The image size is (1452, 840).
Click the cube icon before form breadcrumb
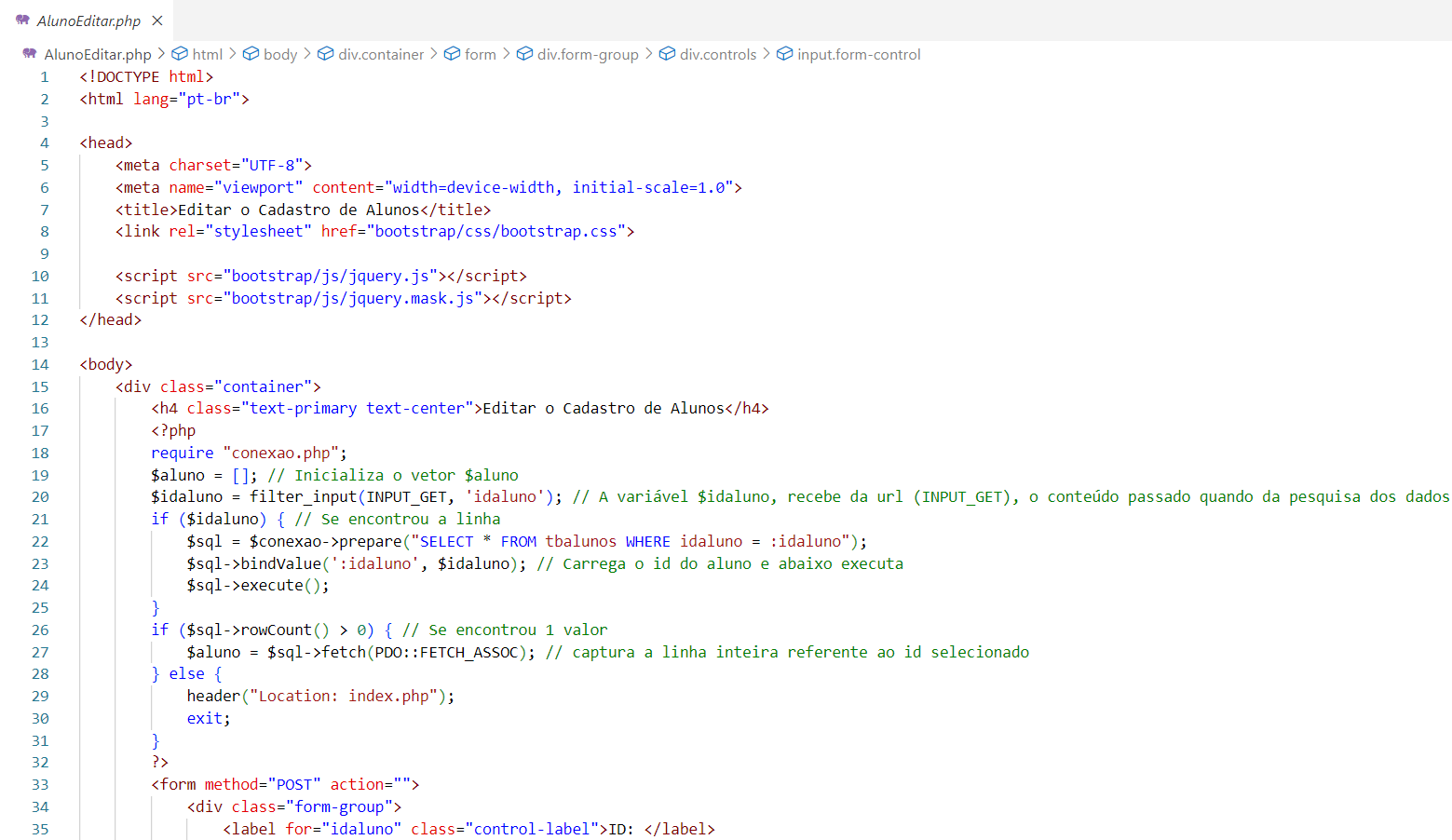pyautogui.click(x=452, y=54)
